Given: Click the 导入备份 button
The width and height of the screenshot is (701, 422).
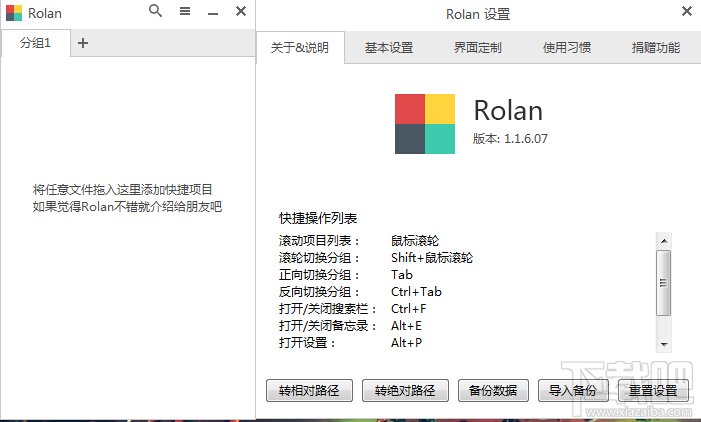Looking at the screenshot, I should pos(573,391).
